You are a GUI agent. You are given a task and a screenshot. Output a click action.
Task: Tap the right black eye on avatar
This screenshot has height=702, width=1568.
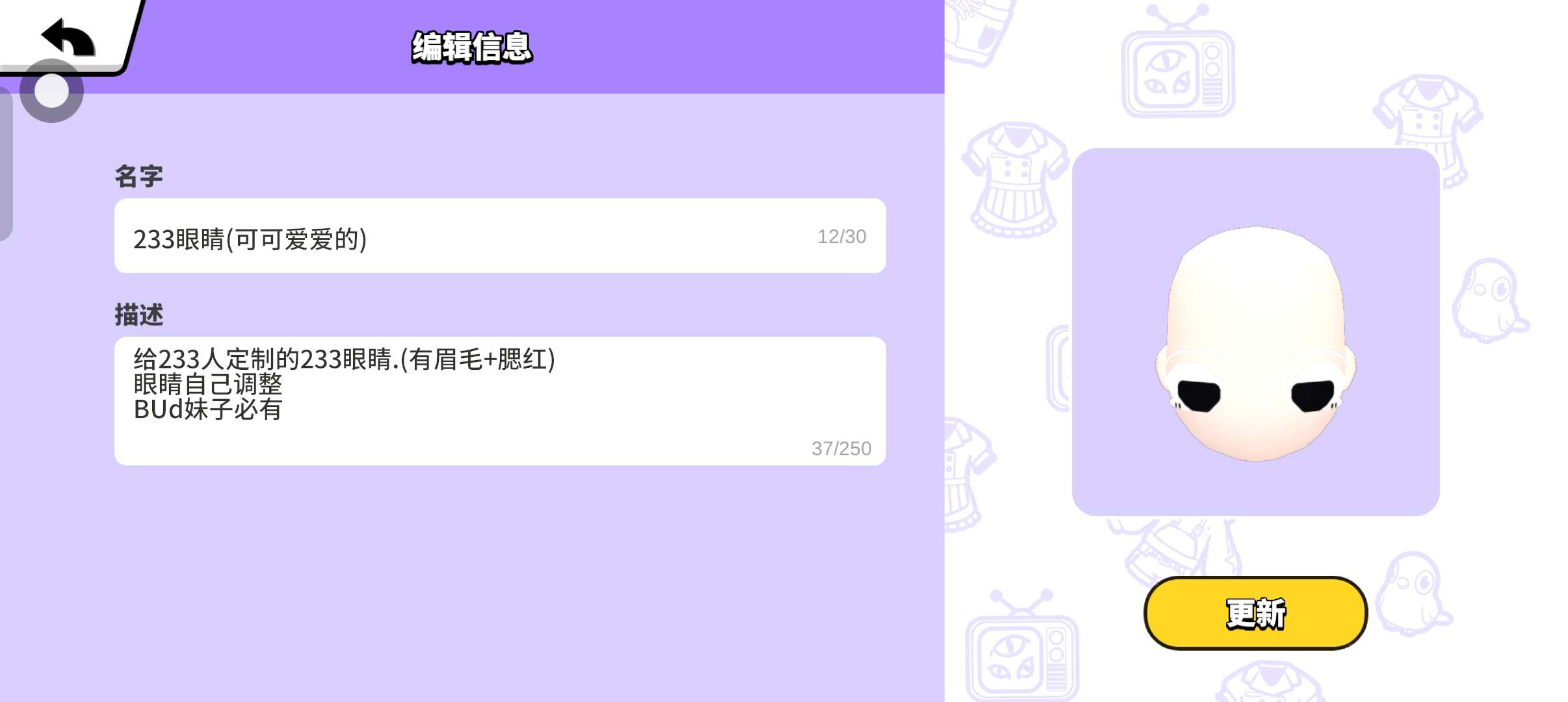[x=1313, y=396]
